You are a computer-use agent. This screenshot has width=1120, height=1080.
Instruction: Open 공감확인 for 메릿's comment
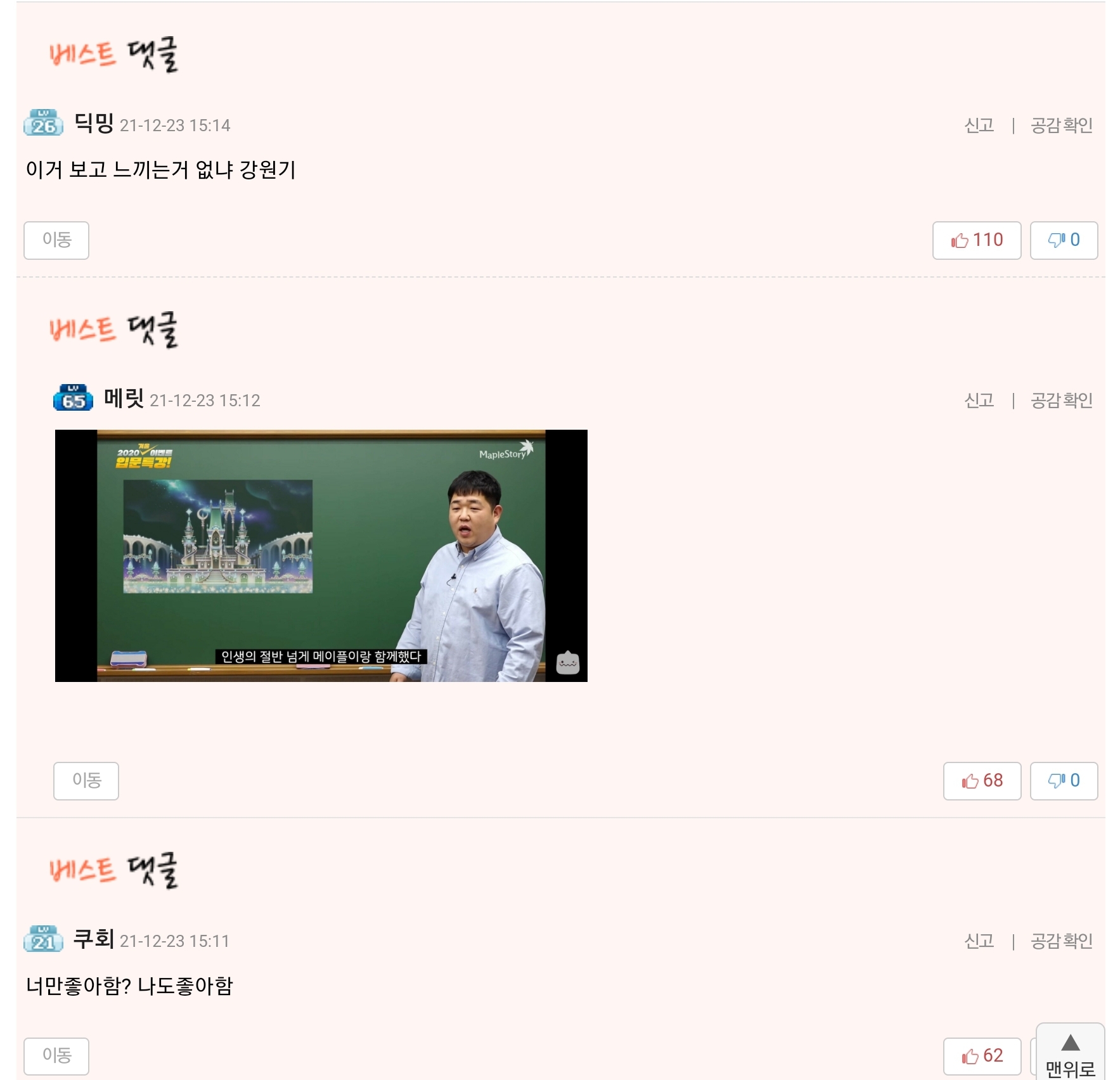click(1061, 401)
